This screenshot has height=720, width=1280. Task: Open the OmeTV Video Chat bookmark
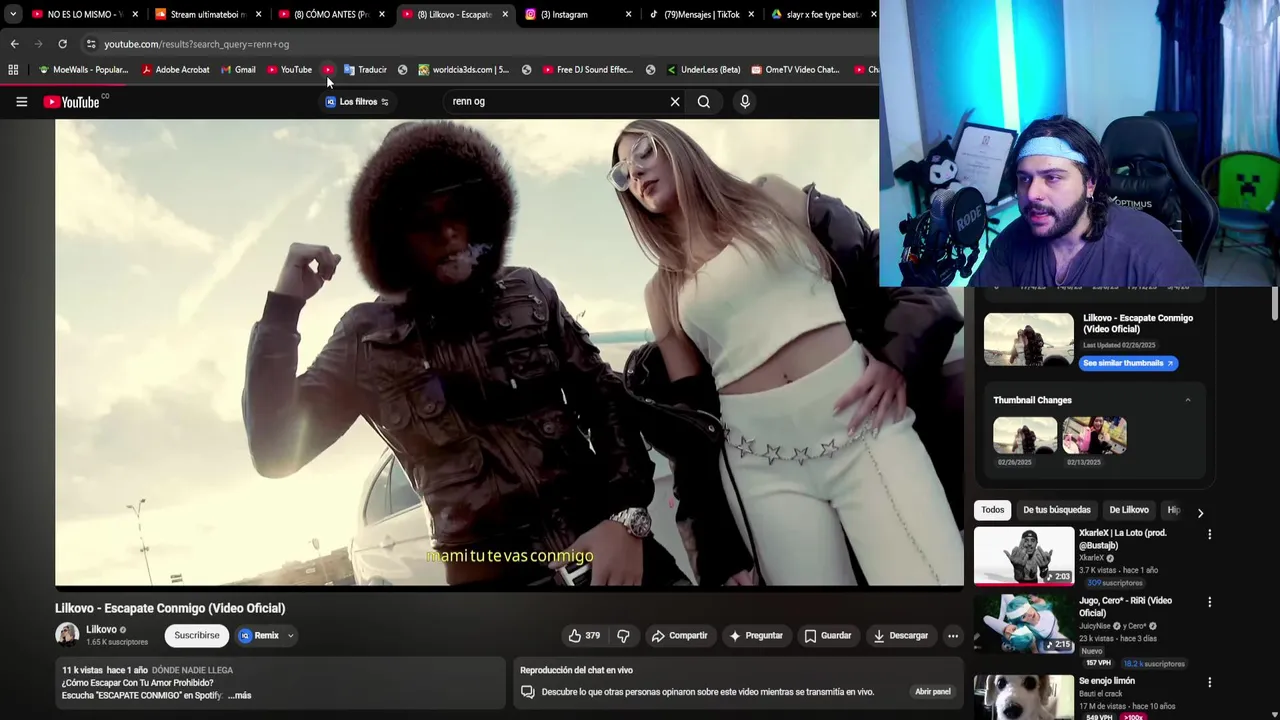795,70
